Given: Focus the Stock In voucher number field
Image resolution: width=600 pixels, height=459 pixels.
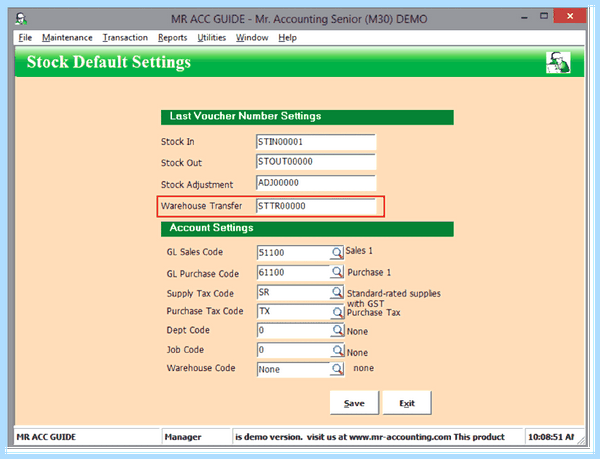Looking at the screenshot, I should pyautogui.click(x=316, y=142).
